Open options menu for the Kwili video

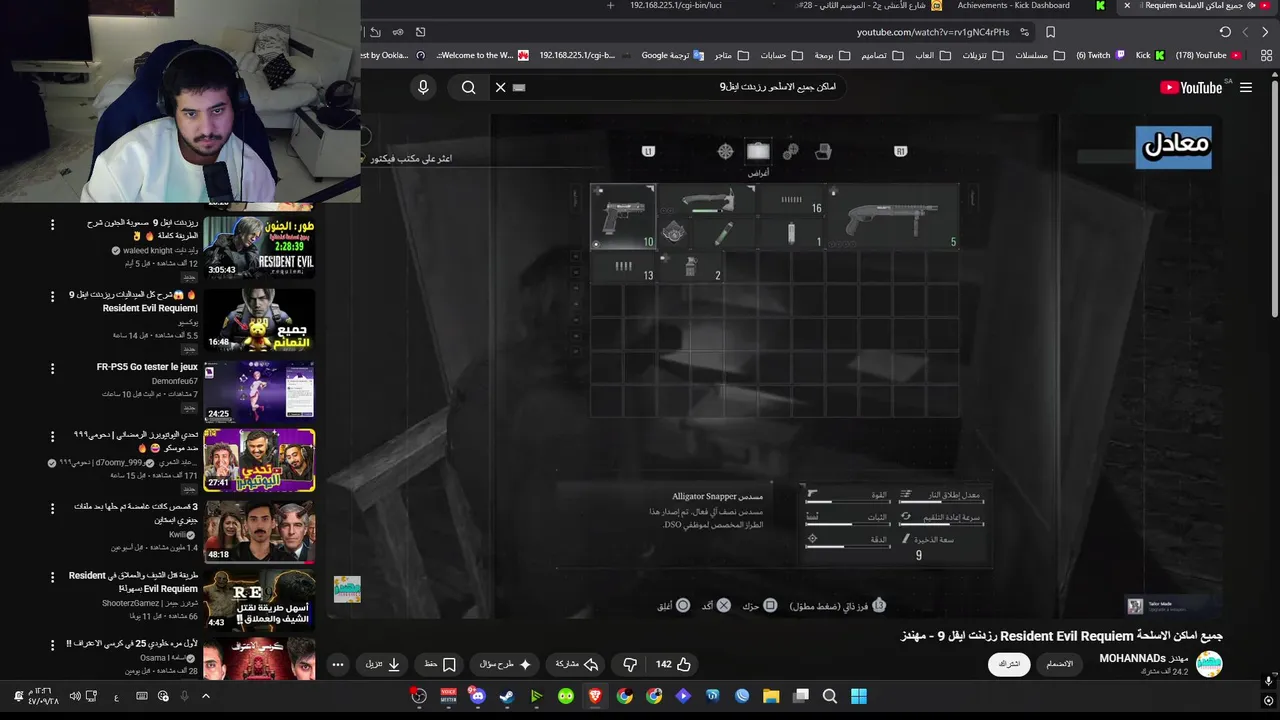(53, 509)
